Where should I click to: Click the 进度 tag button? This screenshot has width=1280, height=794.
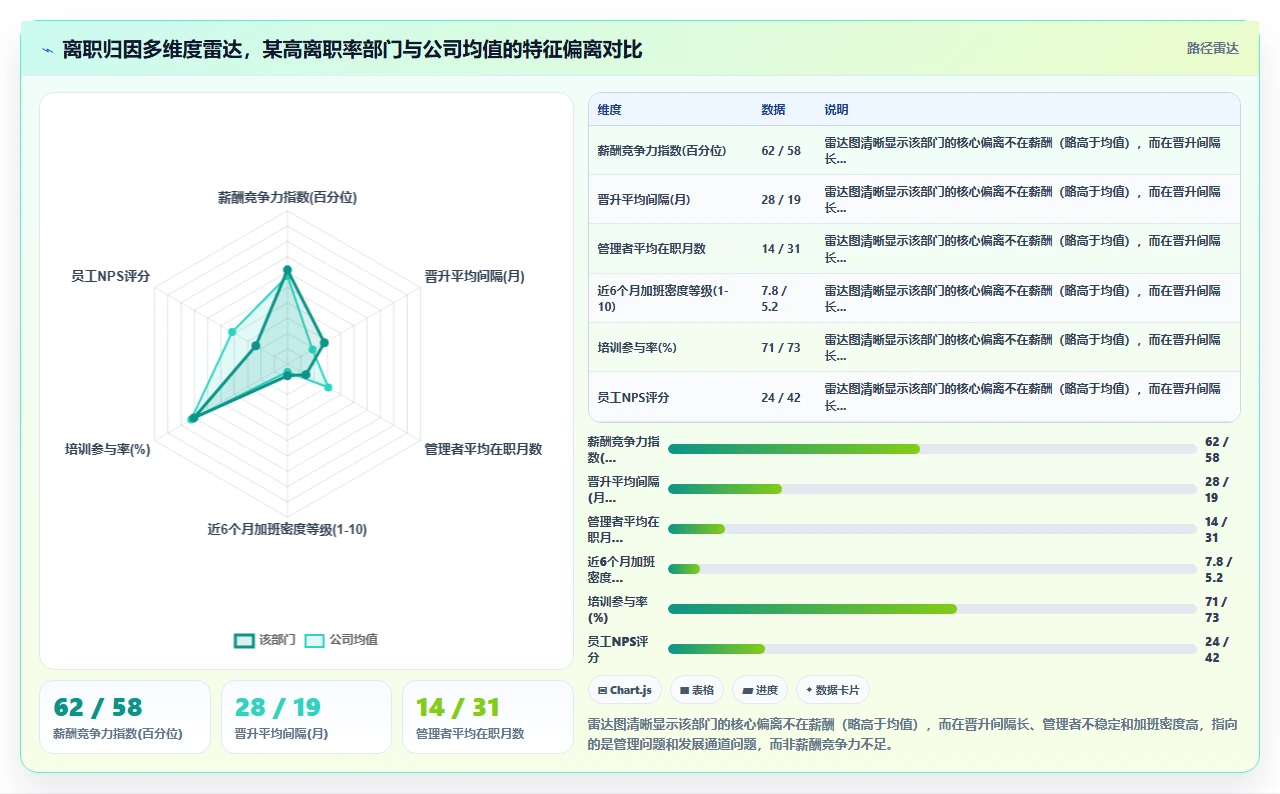tap(760, 690)
